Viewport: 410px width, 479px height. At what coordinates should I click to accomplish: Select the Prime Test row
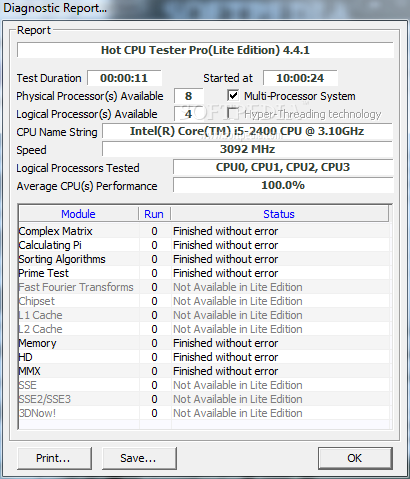pos(204,273)
